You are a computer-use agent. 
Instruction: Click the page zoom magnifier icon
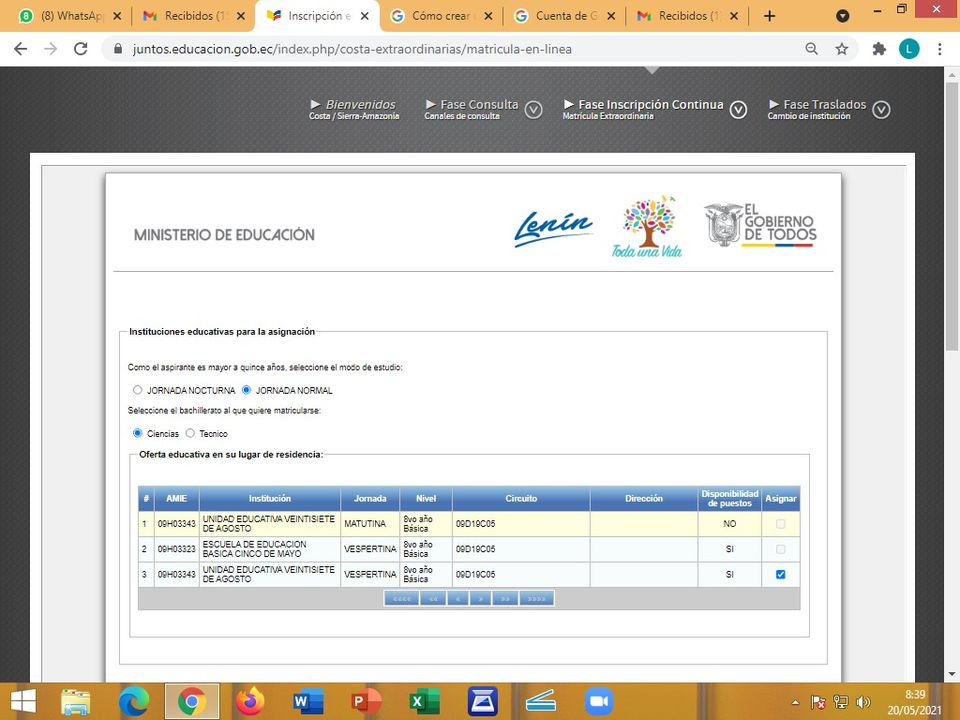coord(812,48)
